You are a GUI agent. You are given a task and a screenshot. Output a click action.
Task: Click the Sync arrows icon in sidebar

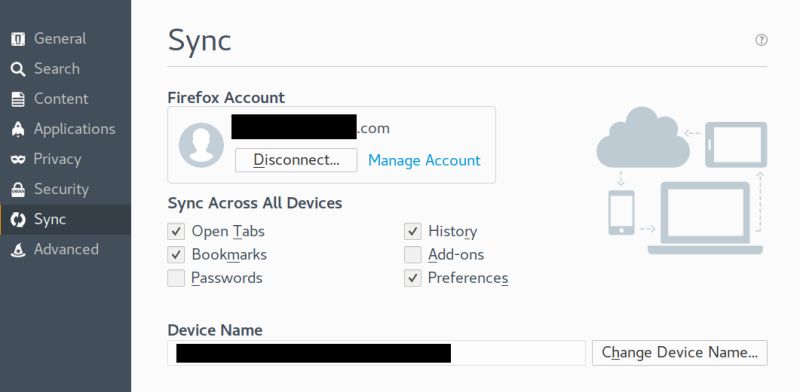[x=18, y=219]
